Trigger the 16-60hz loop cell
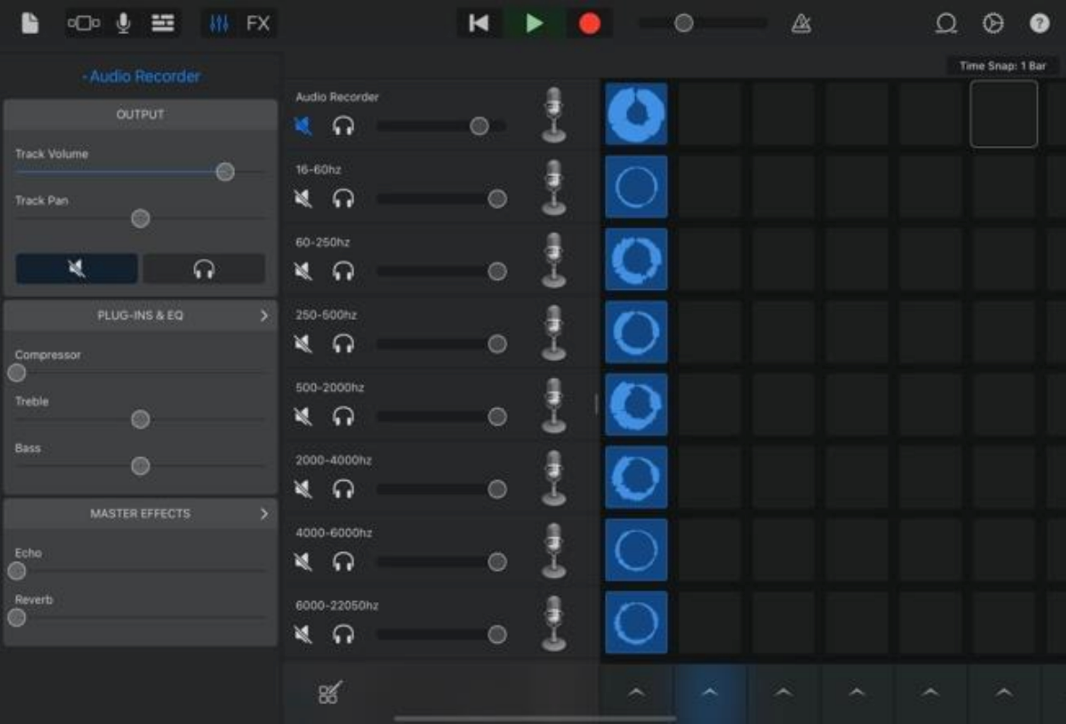The image size is (1066, 724). (x=636, y=186)
